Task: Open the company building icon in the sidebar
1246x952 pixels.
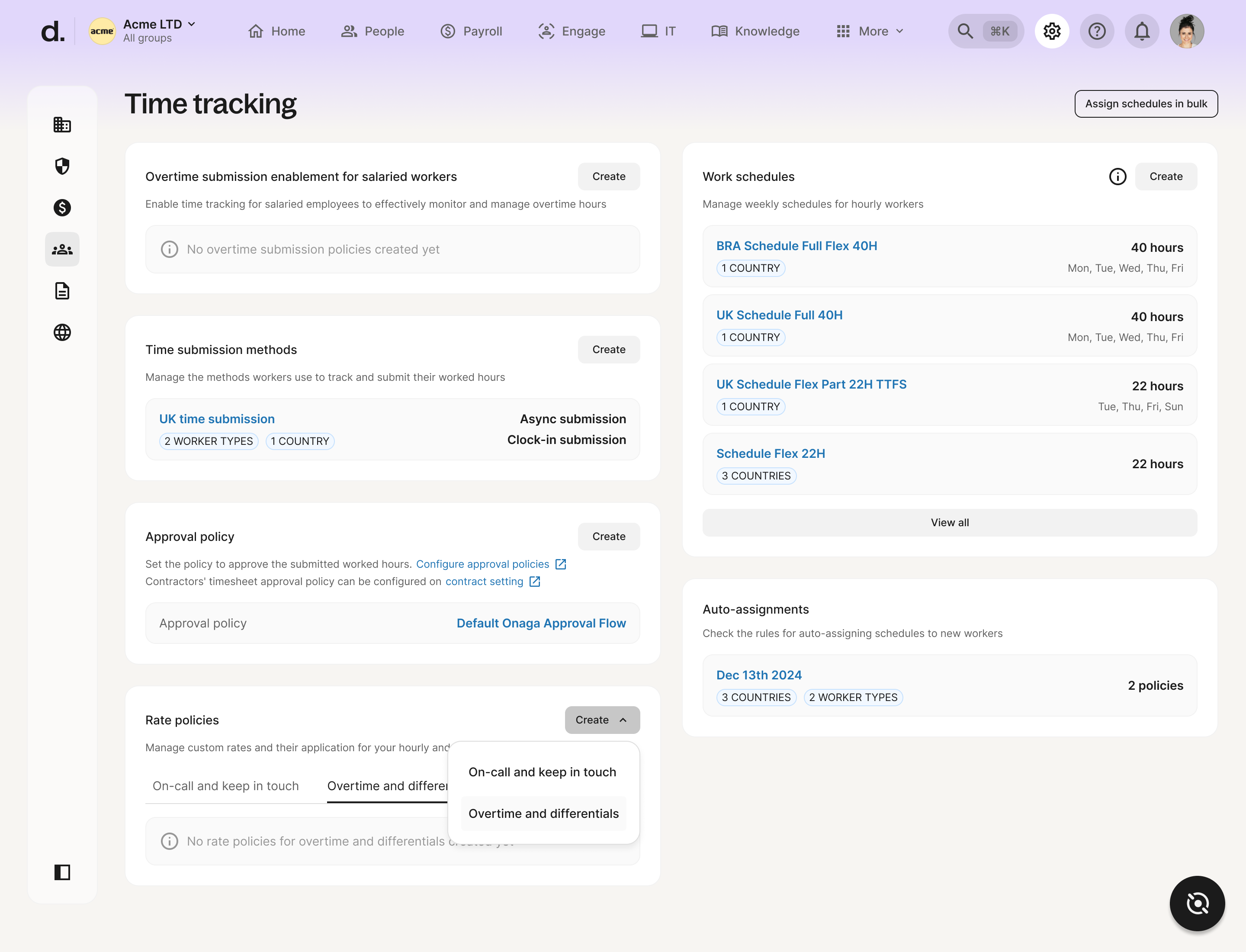Action: pyautogui.click(x=62, y=125)
